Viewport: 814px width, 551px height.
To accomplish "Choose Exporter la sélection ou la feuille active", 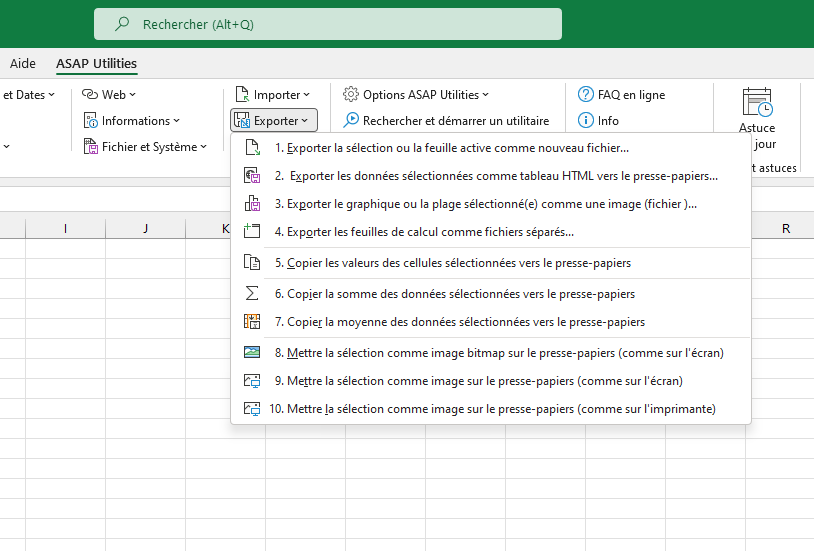I will coord(491,148).
